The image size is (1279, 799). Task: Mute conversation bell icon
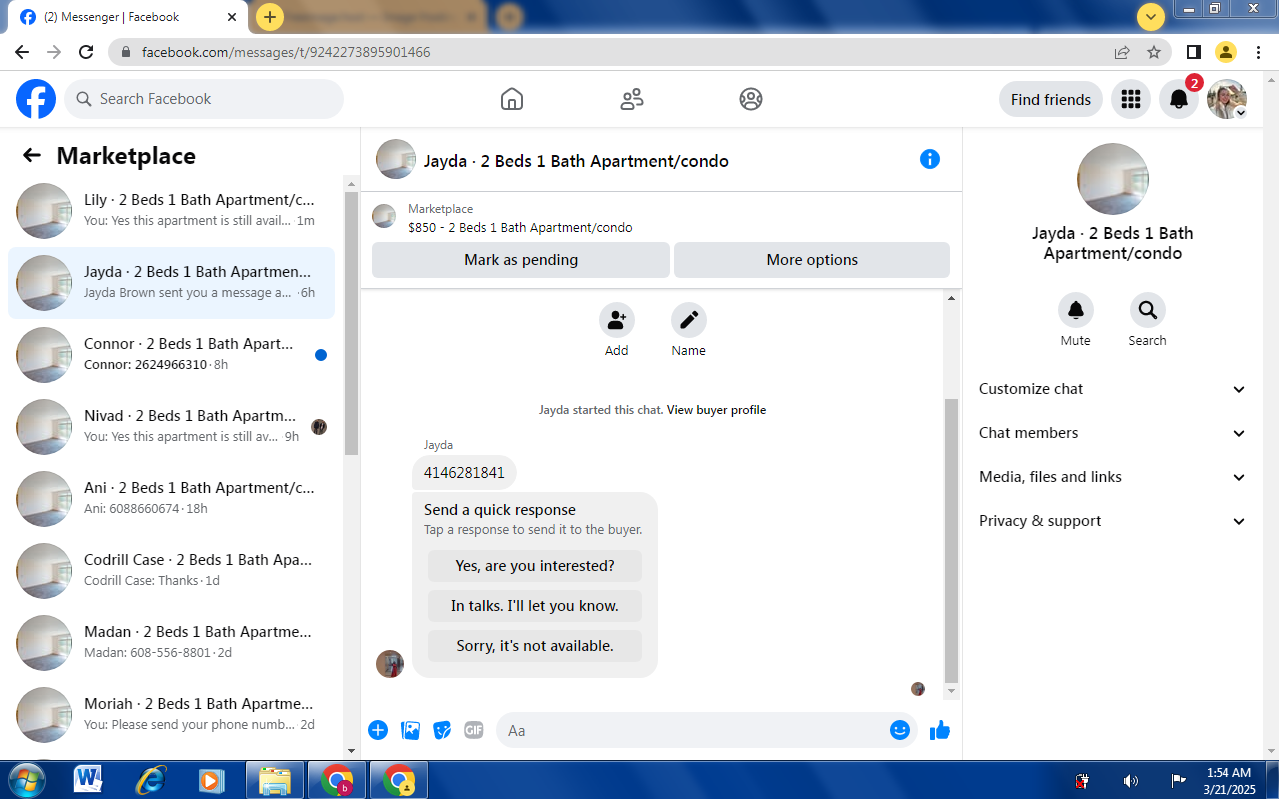coord(1076,310)
